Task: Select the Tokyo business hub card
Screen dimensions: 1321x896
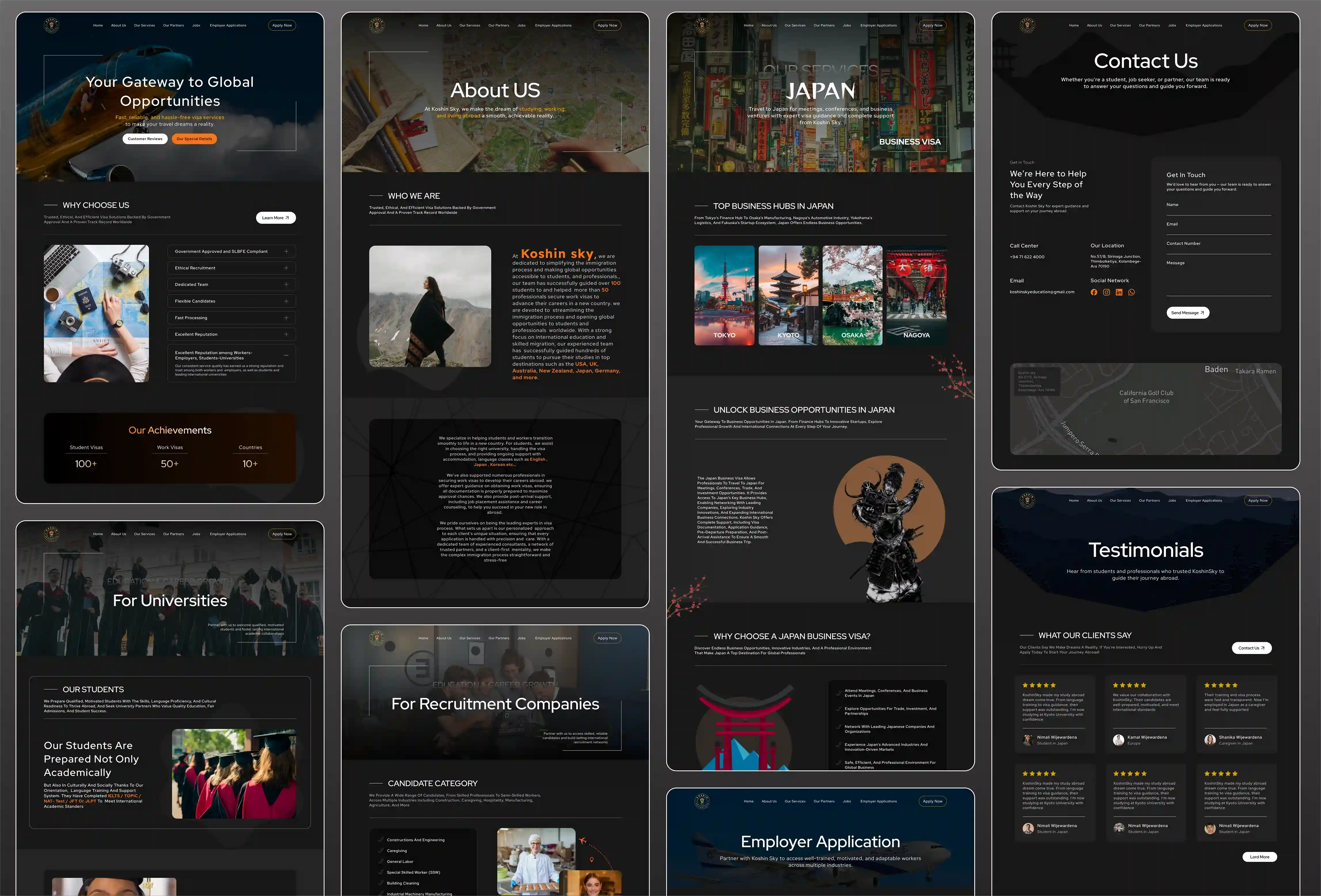Action: [x=724, y=295]
